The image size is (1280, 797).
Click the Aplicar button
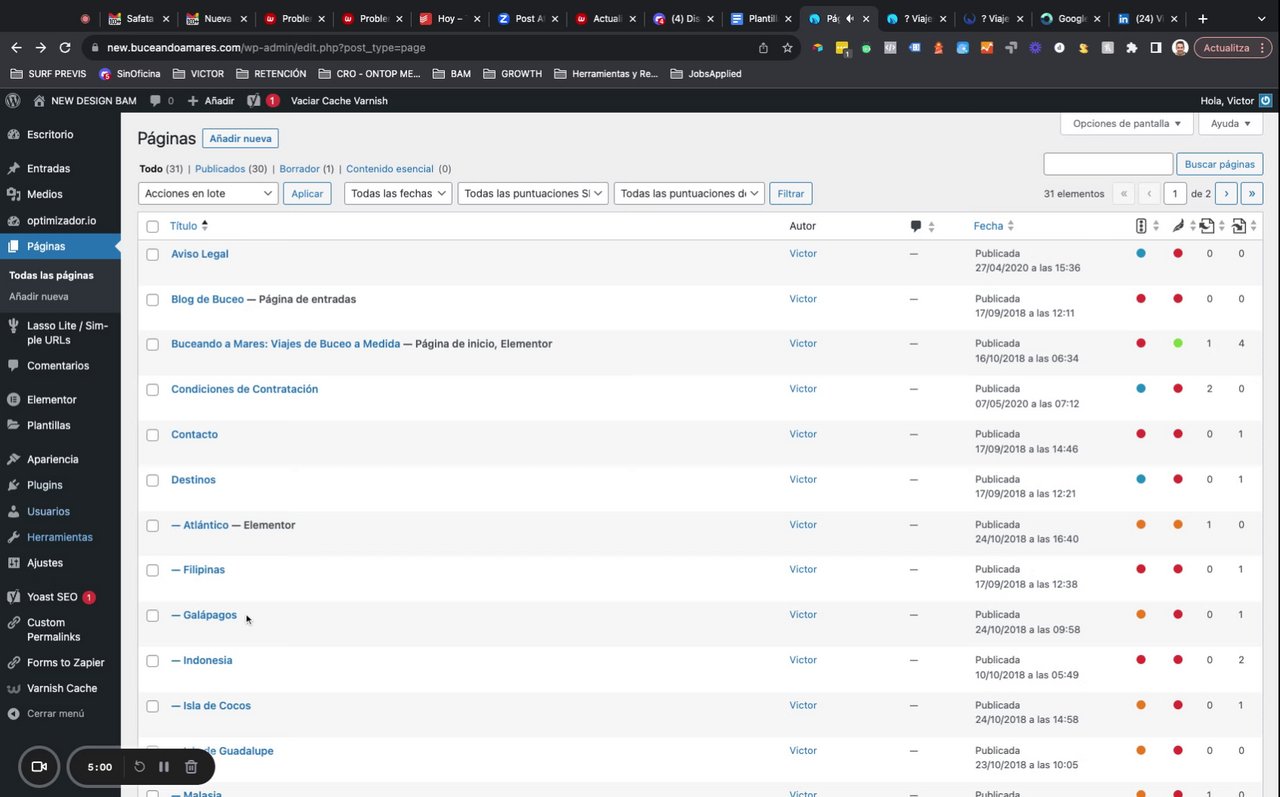coord(307,194)
